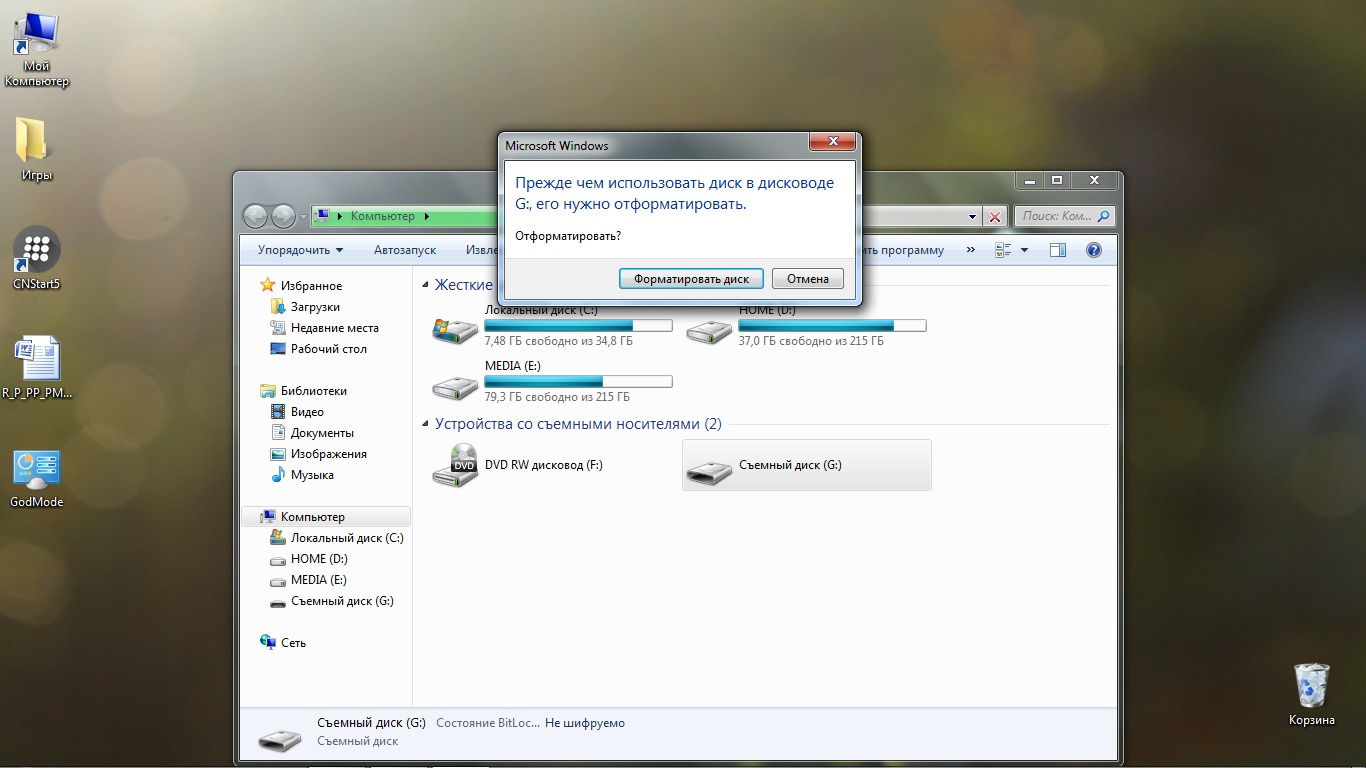This screenshot has width=1366, height=768.
Task: Select Компьютер in navigation pane
Action: [326, 517]
